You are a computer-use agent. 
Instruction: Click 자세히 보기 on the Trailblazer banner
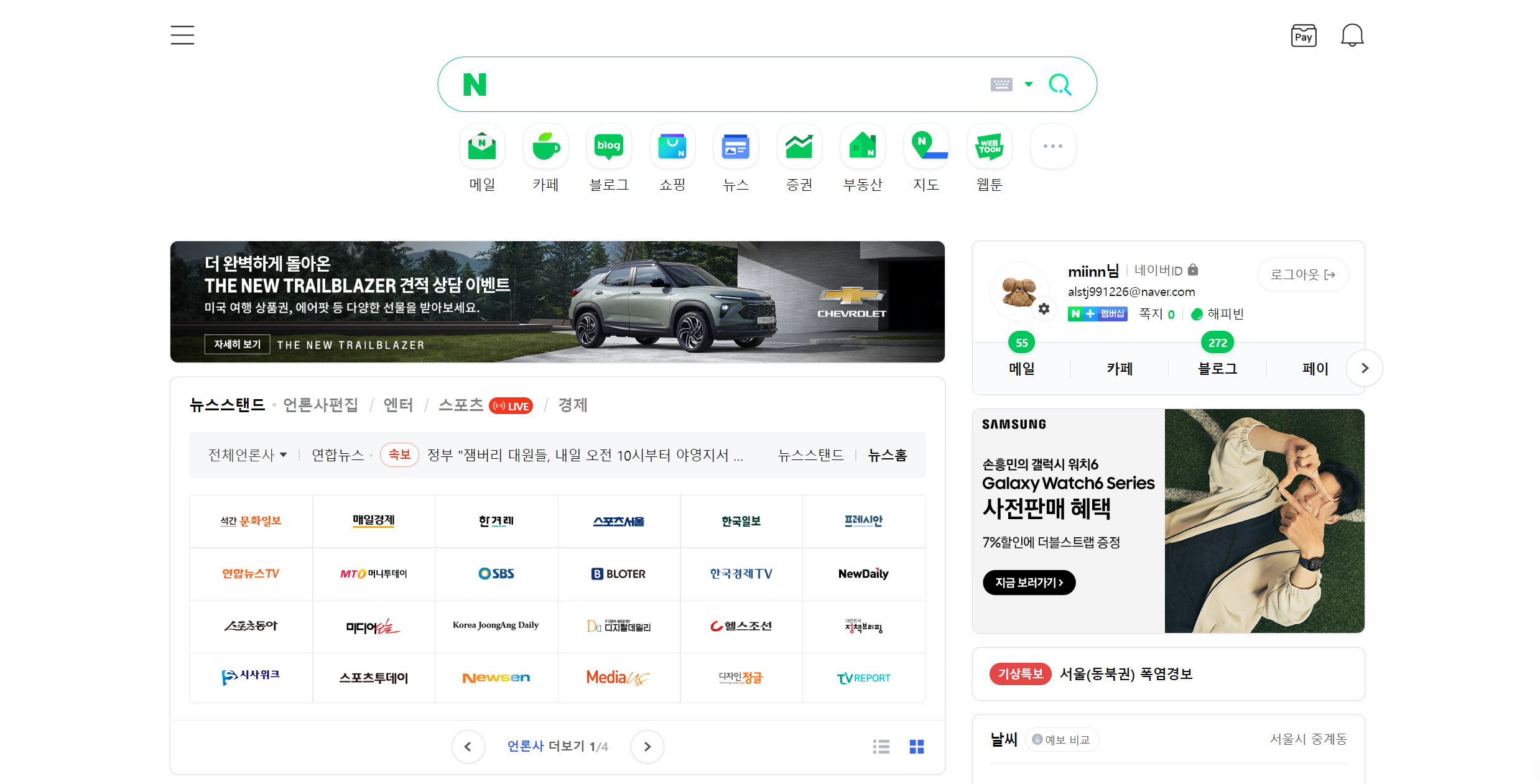(x=237, y=344)
